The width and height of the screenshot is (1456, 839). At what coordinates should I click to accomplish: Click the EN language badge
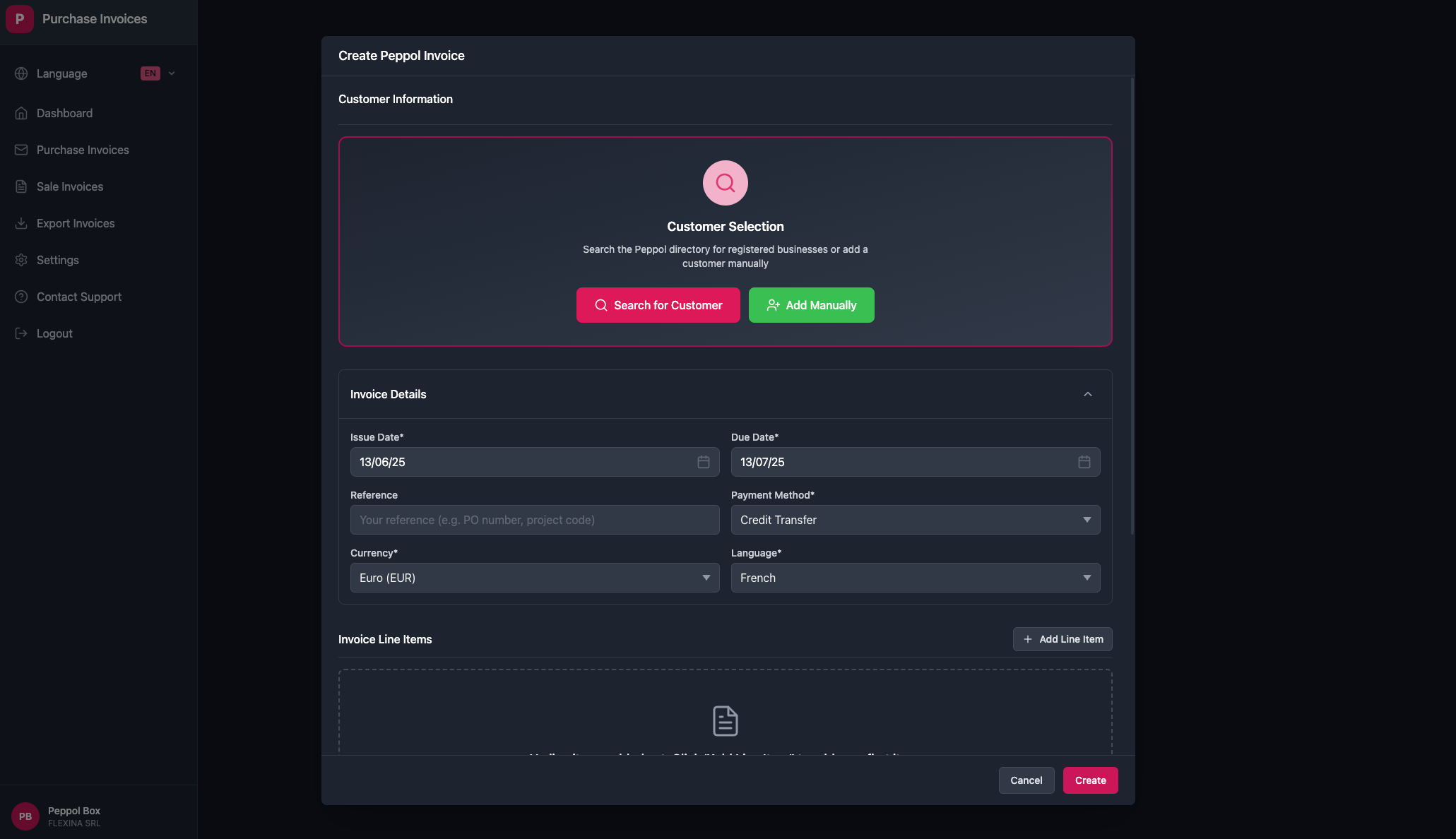(150, 73)
